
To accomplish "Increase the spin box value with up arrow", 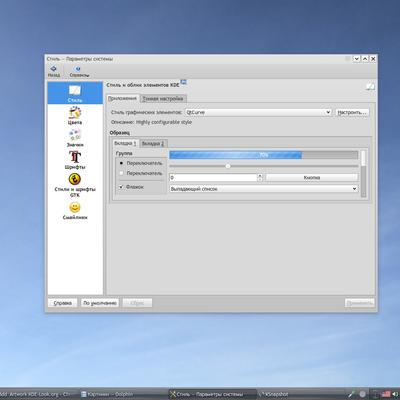I will point(260,175).
